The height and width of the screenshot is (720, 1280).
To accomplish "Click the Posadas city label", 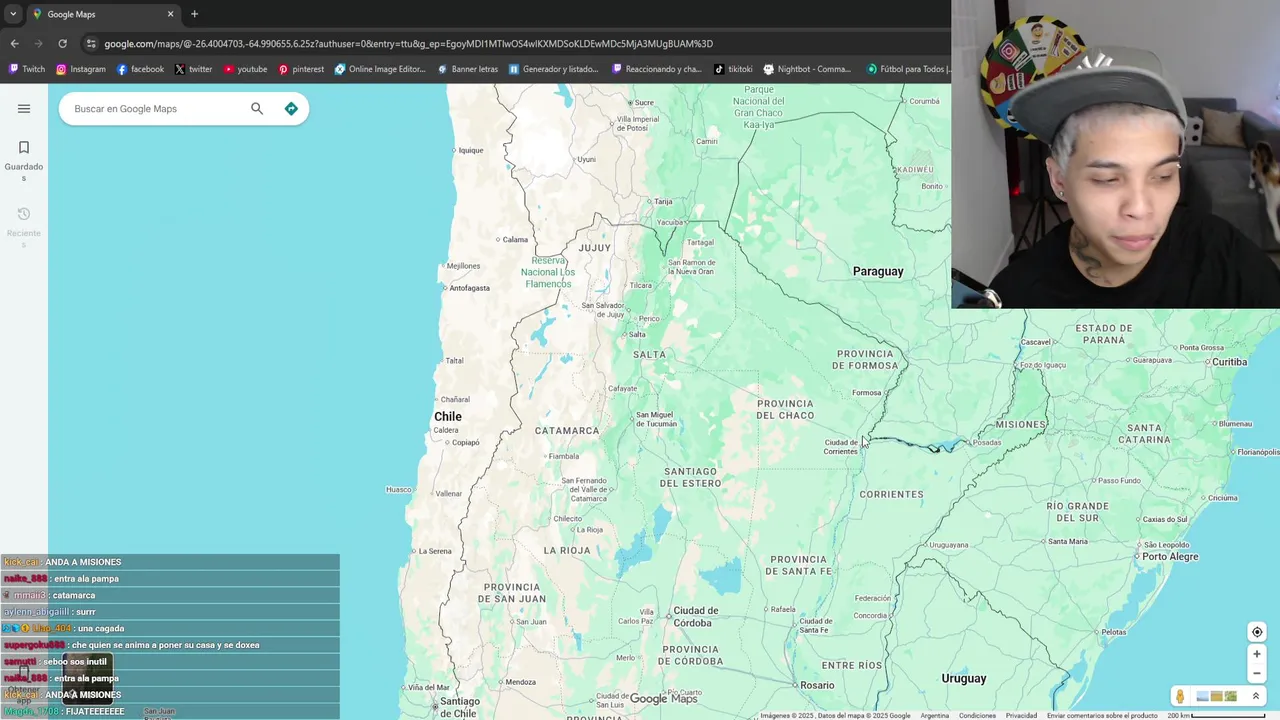I will [x=987, y=442].
